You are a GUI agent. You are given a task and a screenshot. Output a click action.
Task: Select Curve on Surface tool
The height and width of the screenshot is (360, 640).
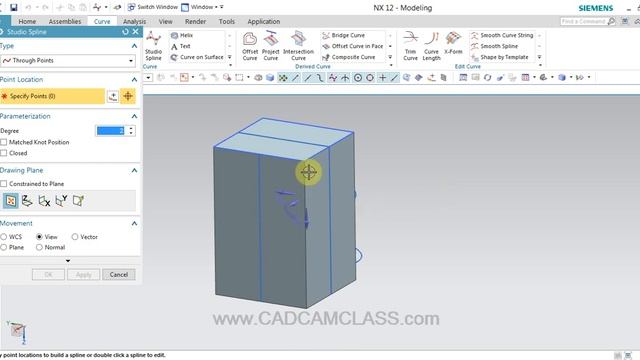click(197, 58)
